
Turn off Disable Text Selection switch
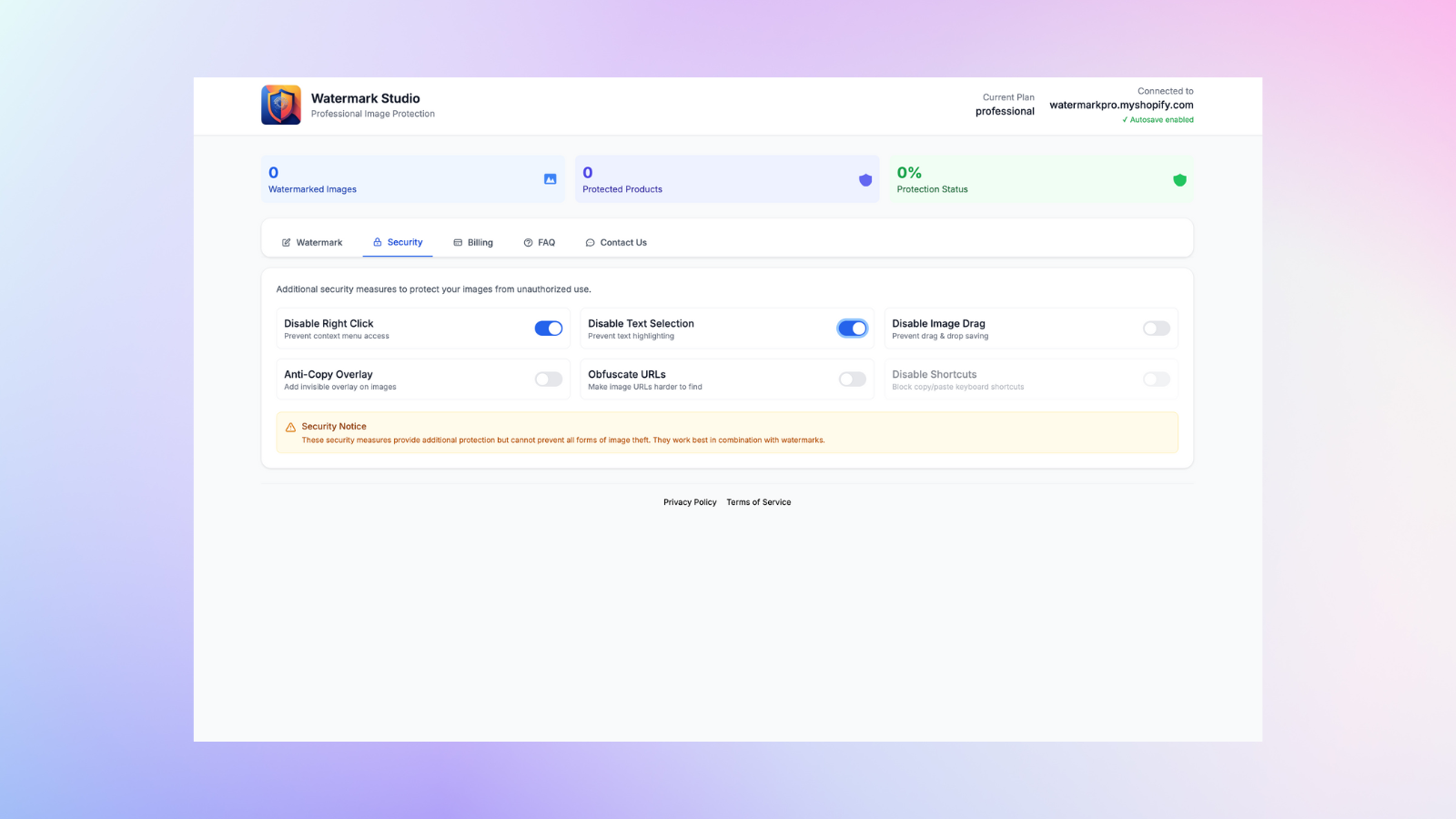pos(852,329)
